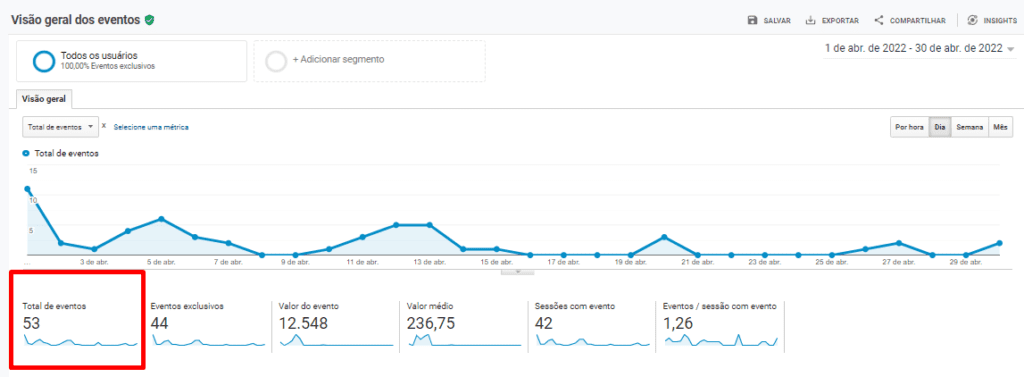Click + Adicionar segmento

pos(370,61)
